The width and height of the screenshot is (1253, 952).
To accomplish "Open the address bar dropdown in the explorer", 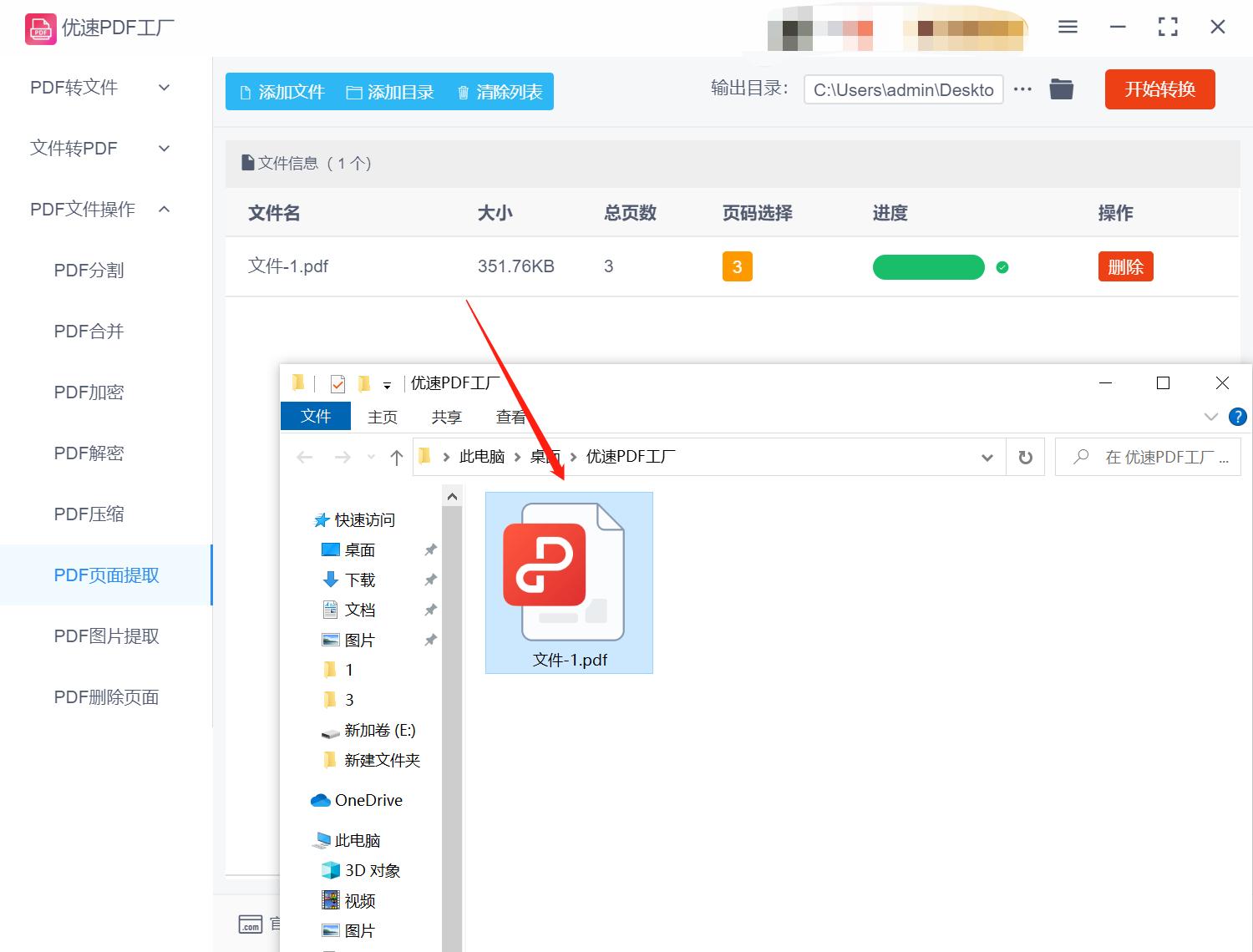I will pos(987,457).
